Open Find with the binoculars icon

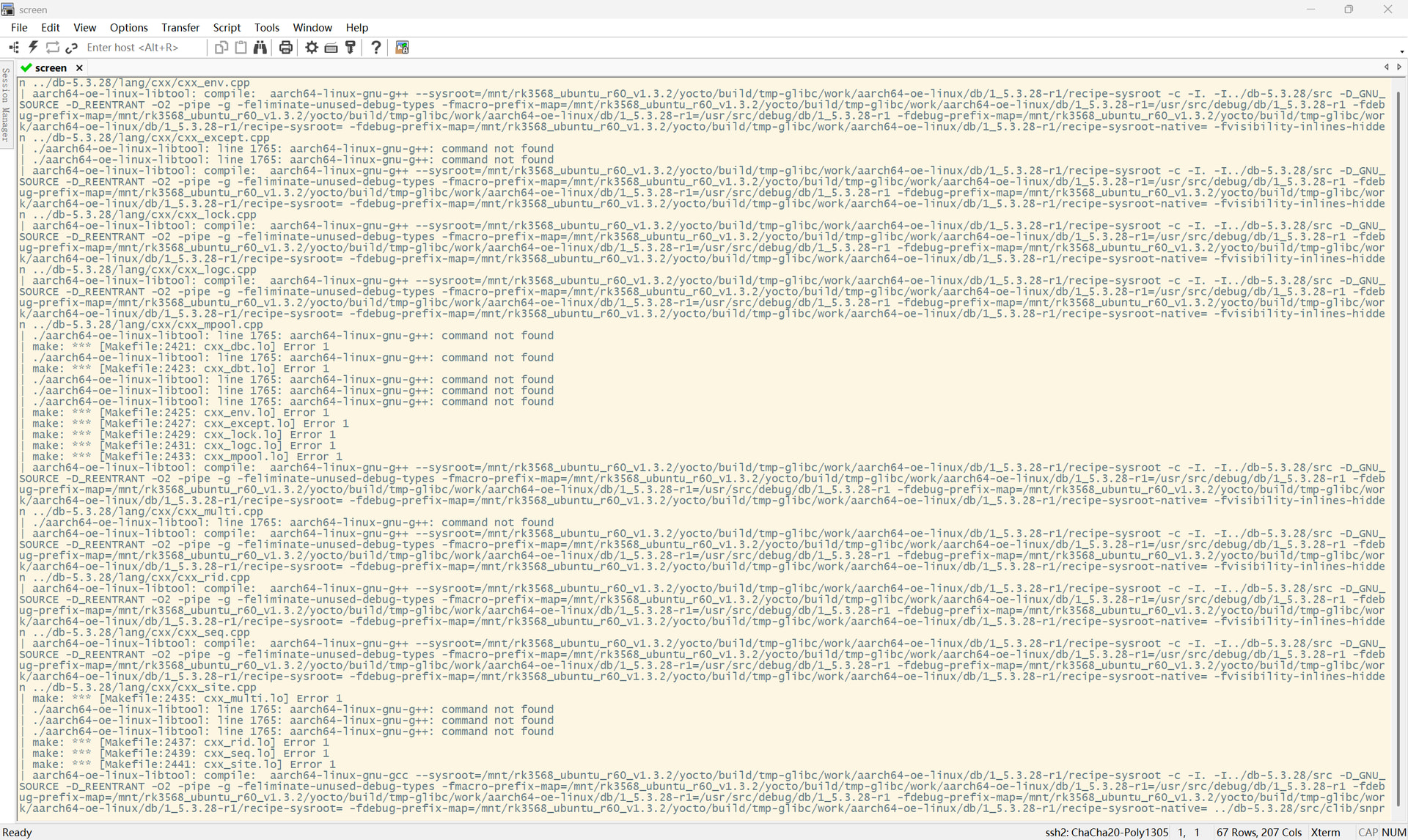click(x=260, y=48)
